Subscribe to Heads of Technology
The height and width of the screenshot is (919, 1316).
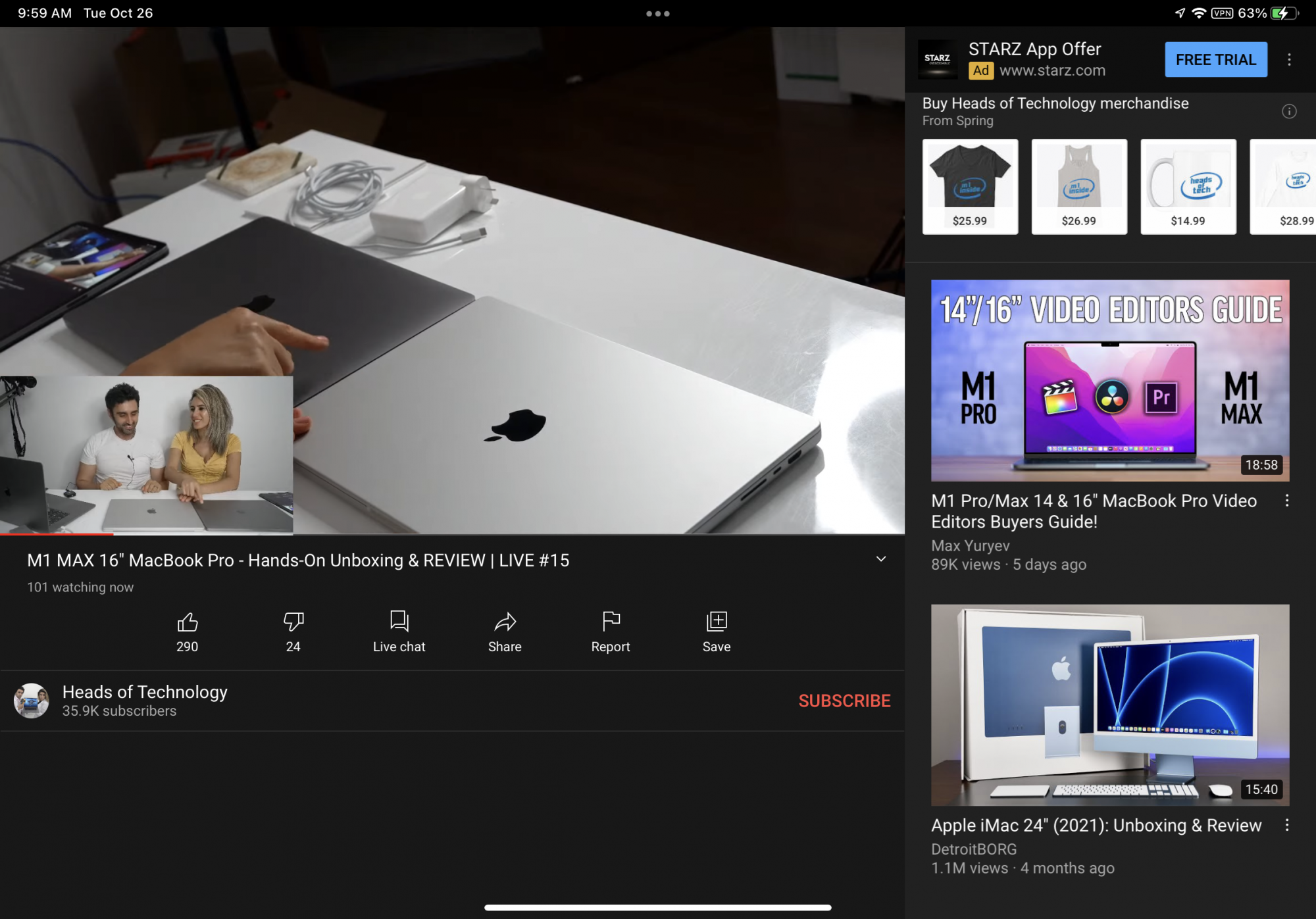point(844,701)
